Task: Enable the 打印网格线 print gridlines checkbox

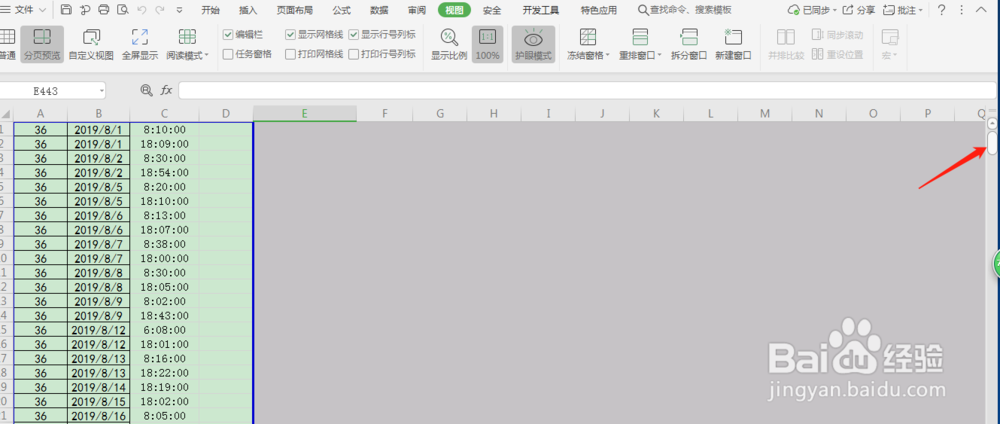Action: tap(290, 54)
